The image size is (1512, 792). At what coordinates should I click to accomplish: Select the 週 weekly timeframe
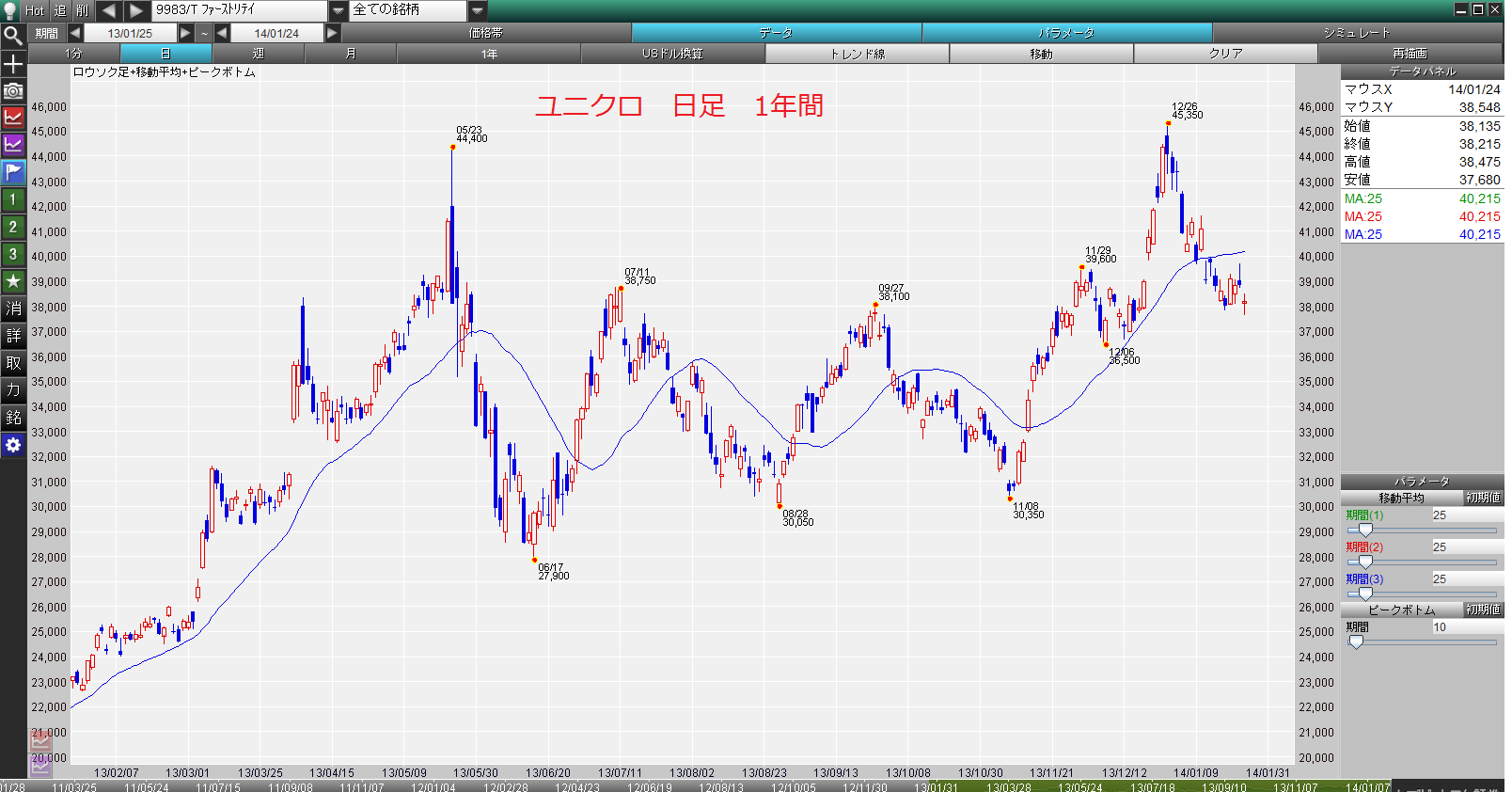pyautogui.click(x=259, y=54)
